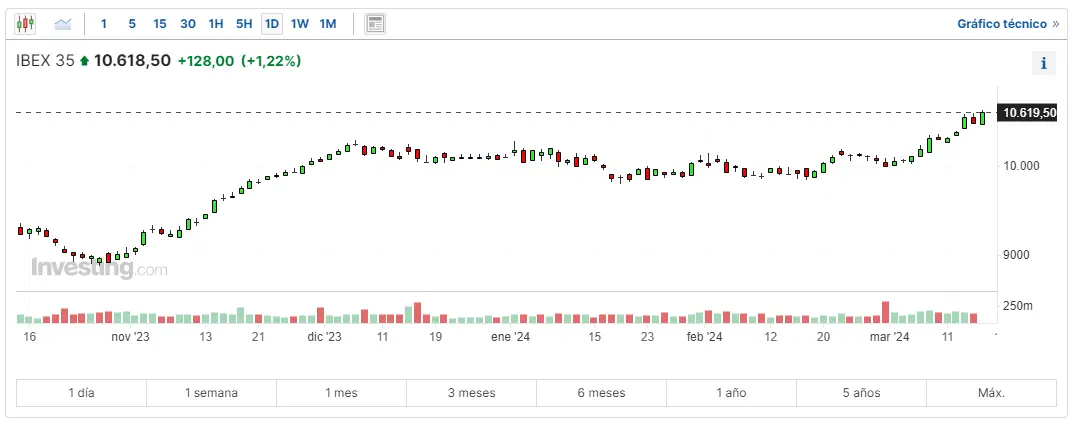Image resolution: width=1074 pixels, height=427 pixels.
Task: Click the green up arrow beside IBEX 35
Action: [x=85, y=61]
